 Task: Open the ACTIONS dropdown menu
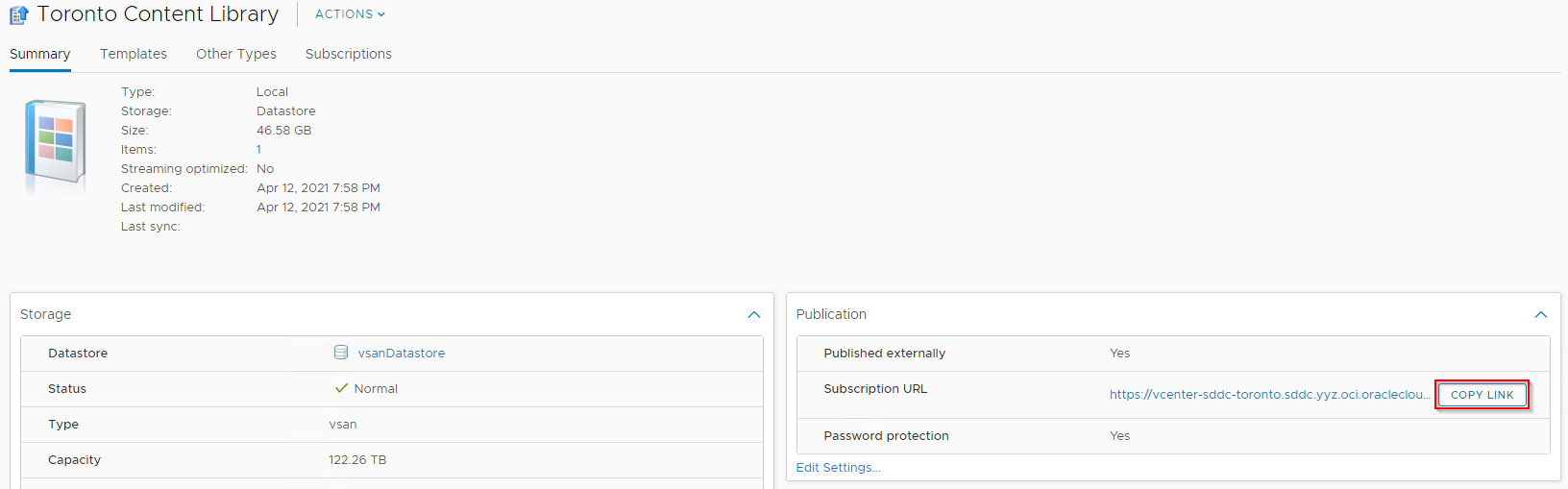point(350,14)
